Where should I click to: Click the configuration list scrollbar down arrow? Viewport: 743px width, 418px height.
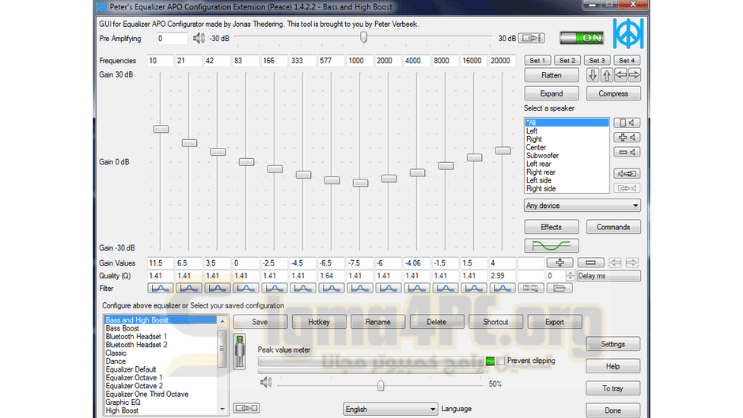tap(222, 409)
